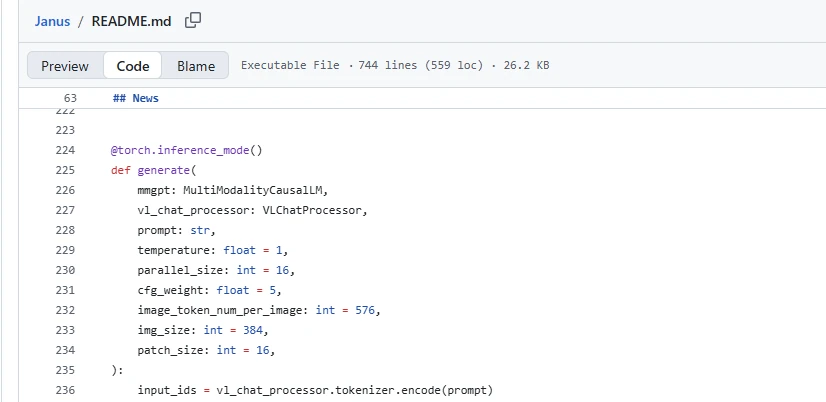Select line number 225

point(65,170)
